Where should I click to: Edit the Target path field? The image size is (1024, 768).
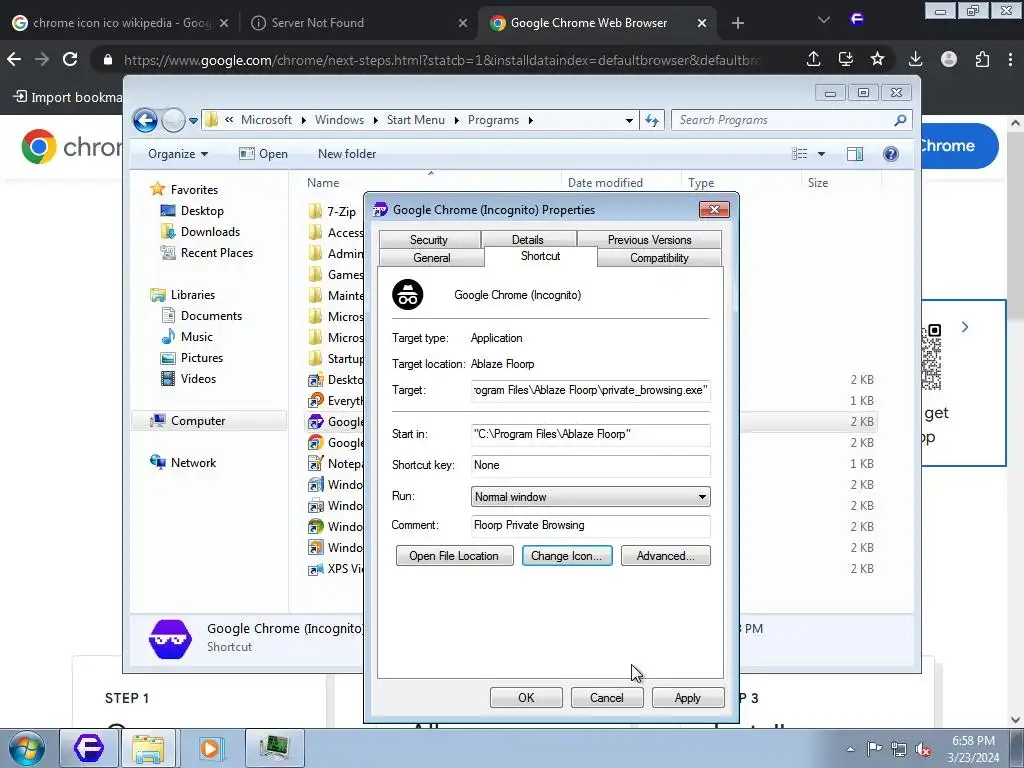(590, 390)
